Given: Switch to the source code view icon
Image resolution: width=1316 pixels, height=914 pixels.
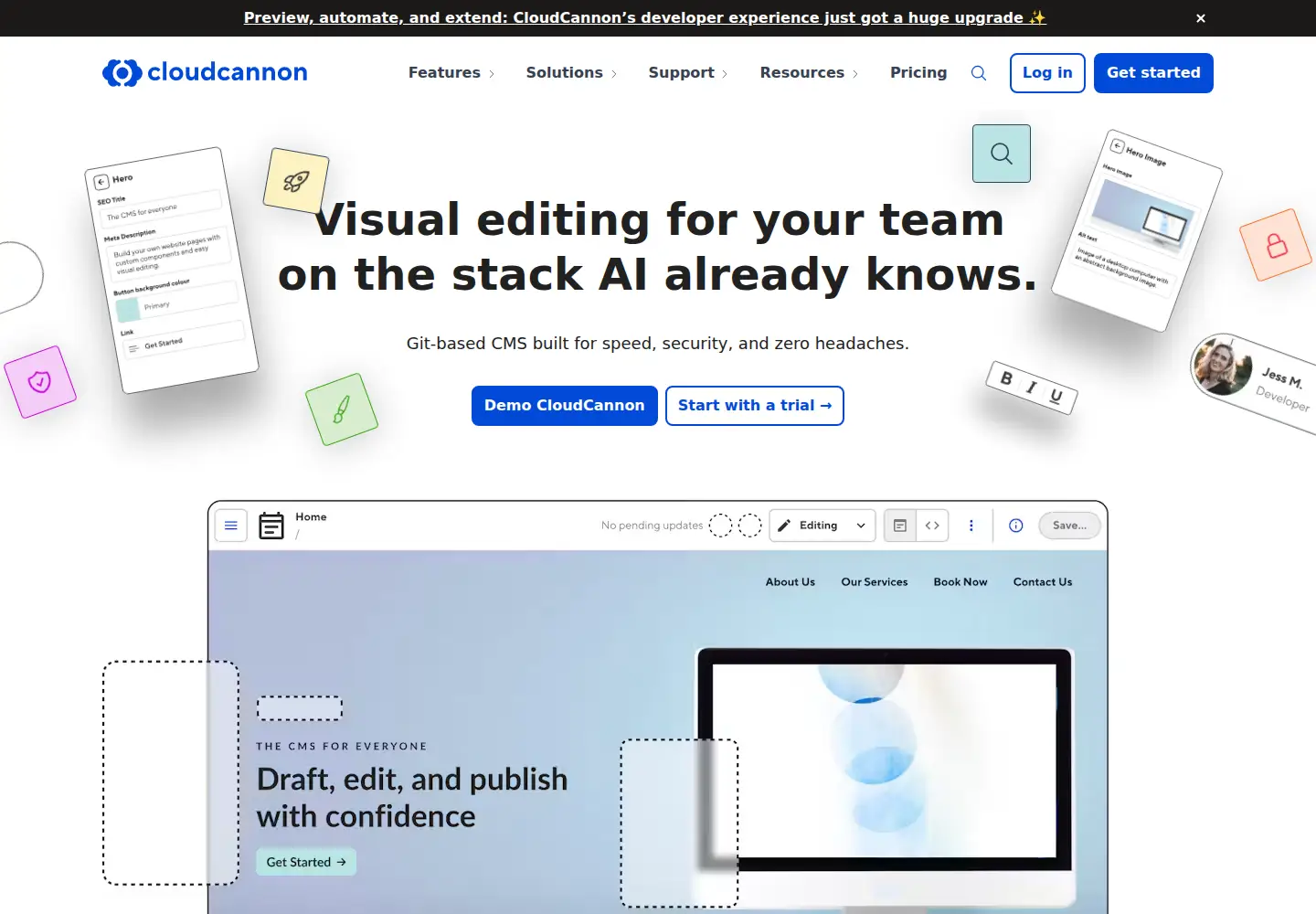Looking at the screenshot, I should (x=932, y=526).
